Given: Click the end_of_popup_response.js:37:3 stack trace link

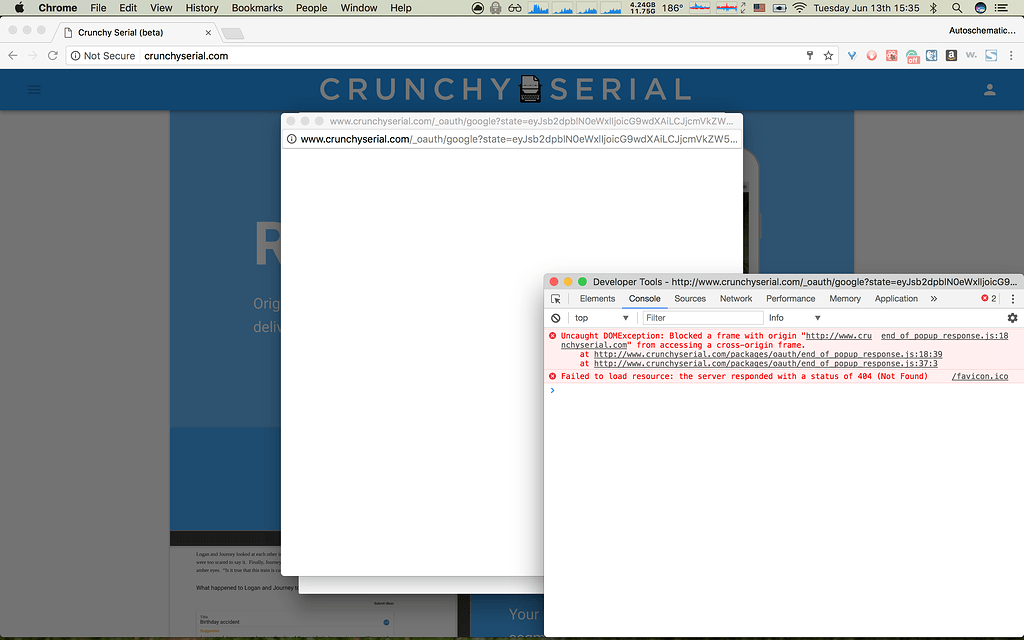Looking at the screenshot, I should click(765, 363).
